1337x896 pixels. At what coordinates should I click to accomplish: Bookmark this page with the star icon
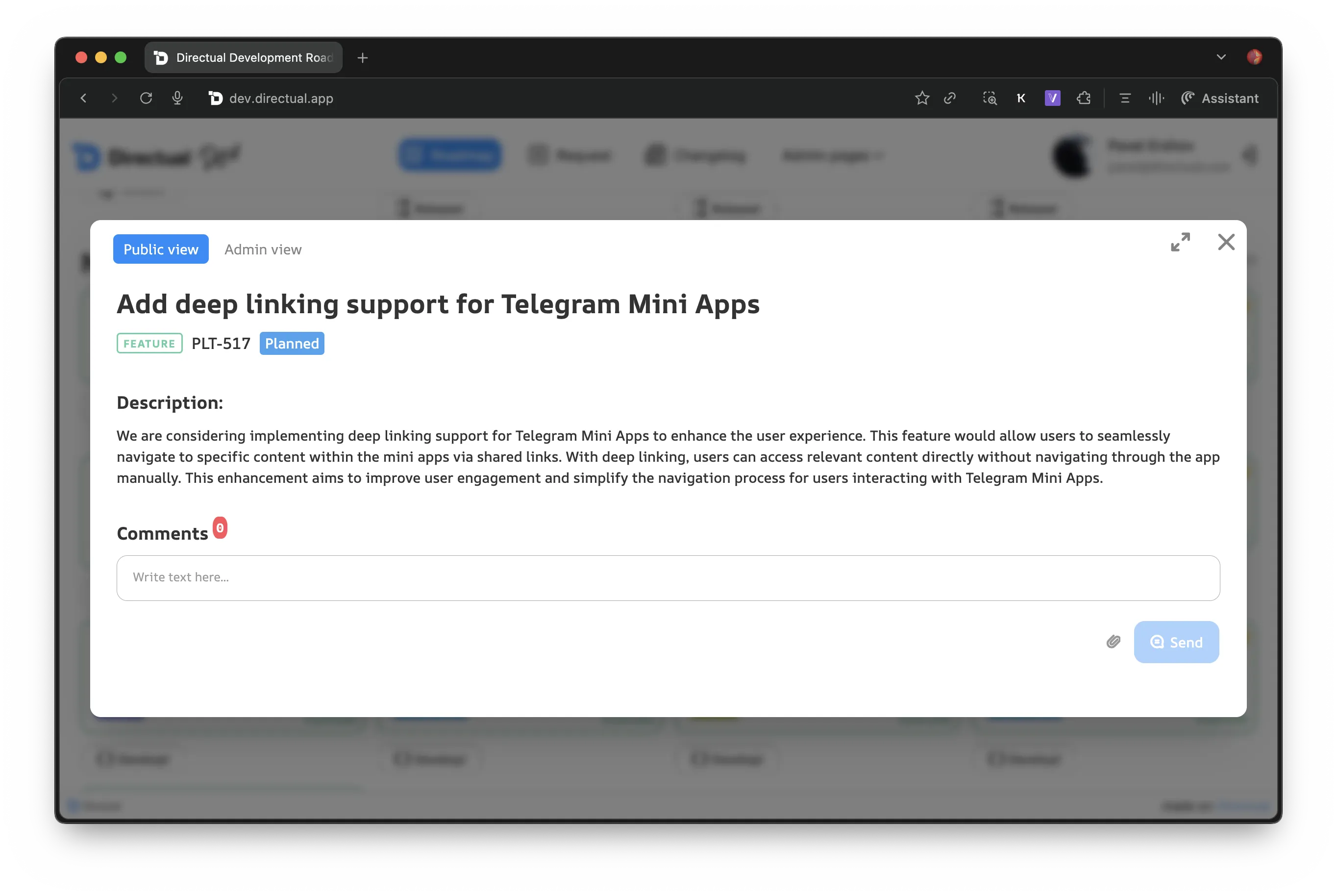coord(921,99)
